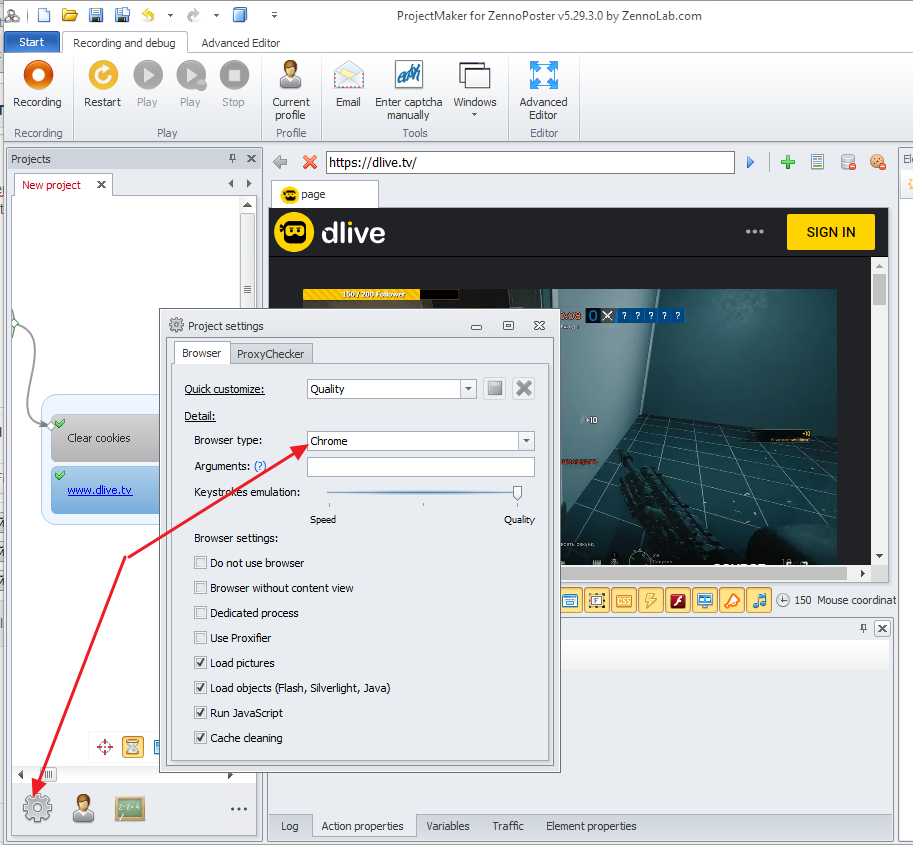The image size is (913, 845).
Task: Click the Arguments input field
Action: point(420,467)
